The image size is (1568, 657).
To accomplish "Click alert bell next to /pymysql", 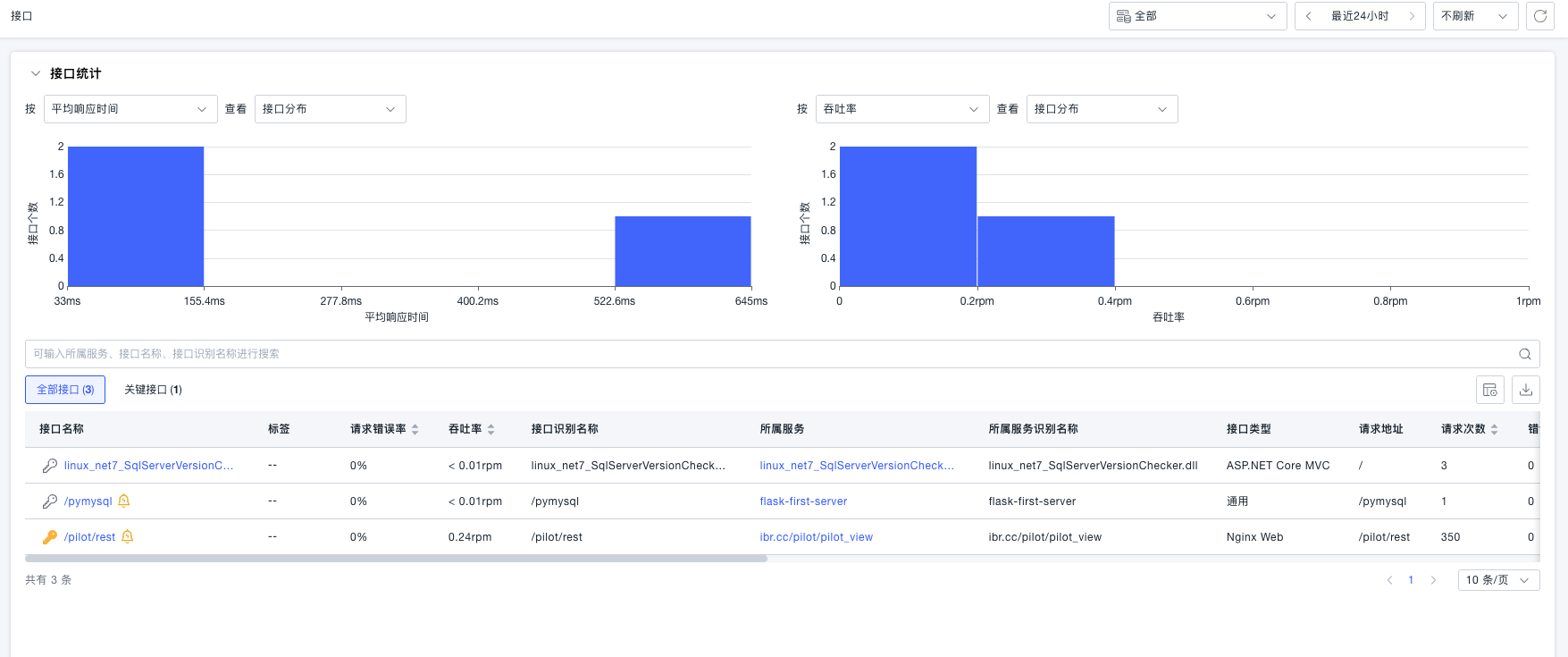I will (124, 501).
